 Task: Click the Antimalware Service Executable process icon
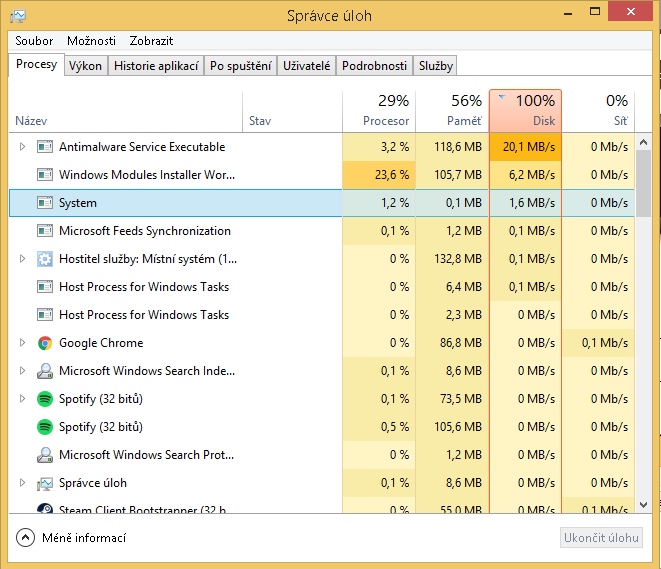[45, 147]
